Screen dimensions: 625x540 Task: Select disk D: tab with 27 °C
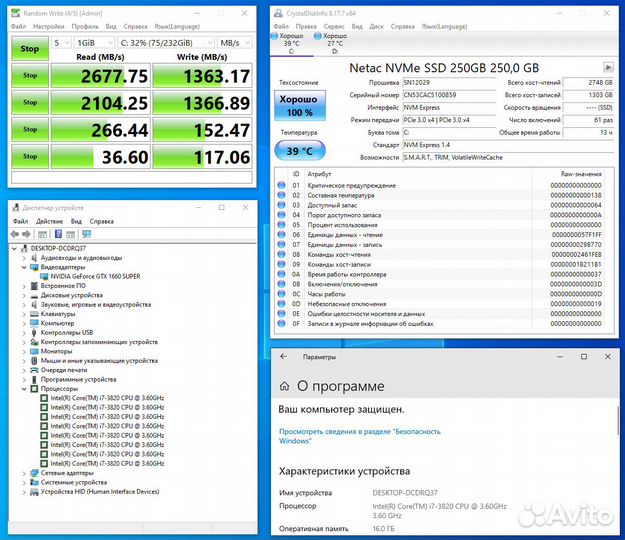(x=334, y=43)
